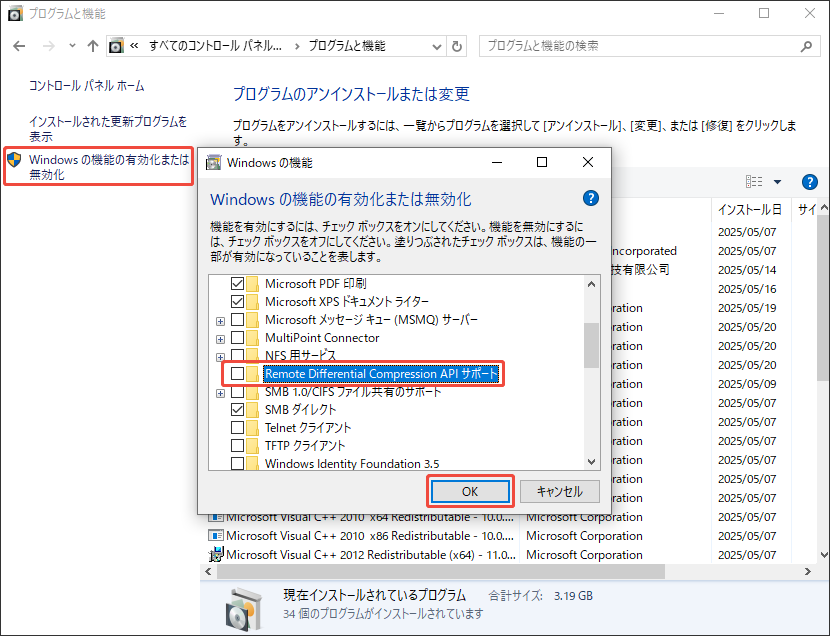
Task: Toggle Microsoft メッセージ キュー (MSMQ) サーバー checkbox
Action: coord(237,320)
